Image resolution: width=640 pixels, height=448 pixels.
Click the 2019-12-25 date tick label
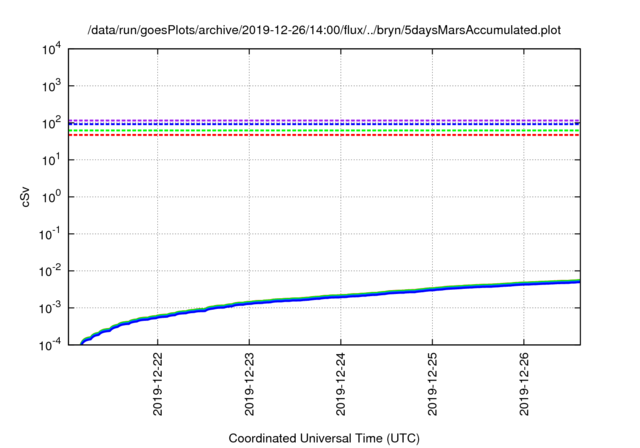coord(432,384)
